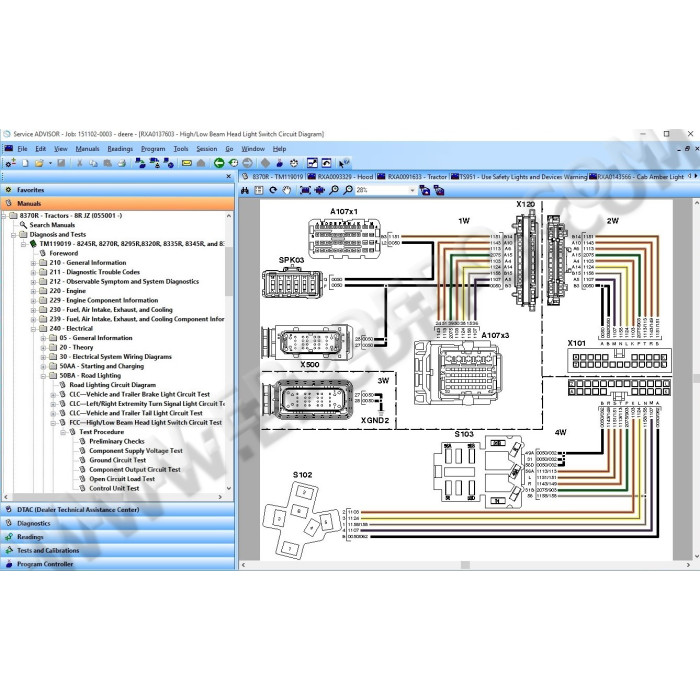The width and height of the screenshot is (700, 700).
Task: Switch to the RXA0143566 - Cab Amber Light tab
Action: tap(636, 177)
